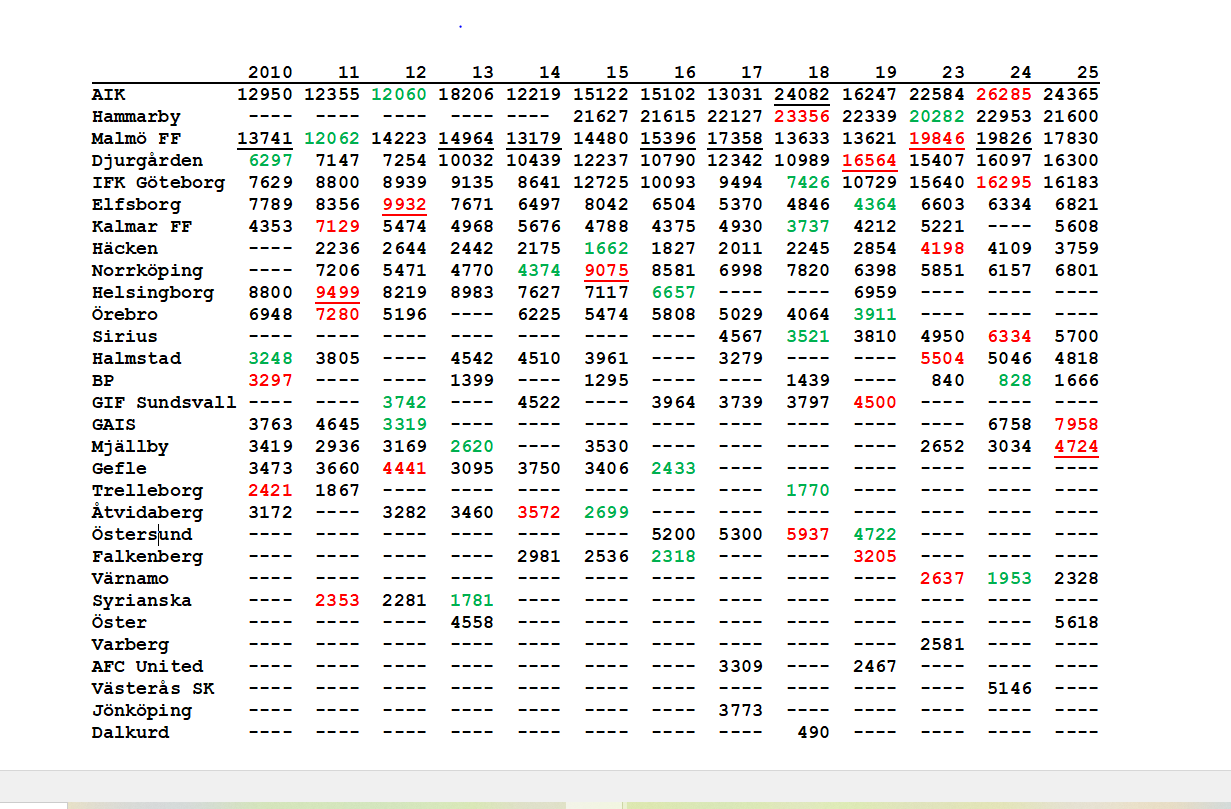This screenshot has height=809, width=1231.
Task: Click Norrköping's underlined red 9075 value
Action: click(x=607, y=271)
